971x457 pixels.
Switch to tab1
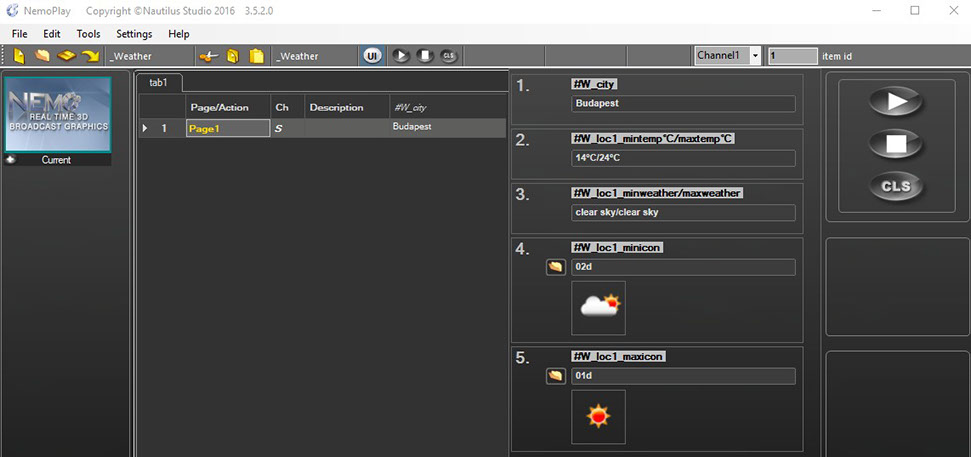coord(158,83)
